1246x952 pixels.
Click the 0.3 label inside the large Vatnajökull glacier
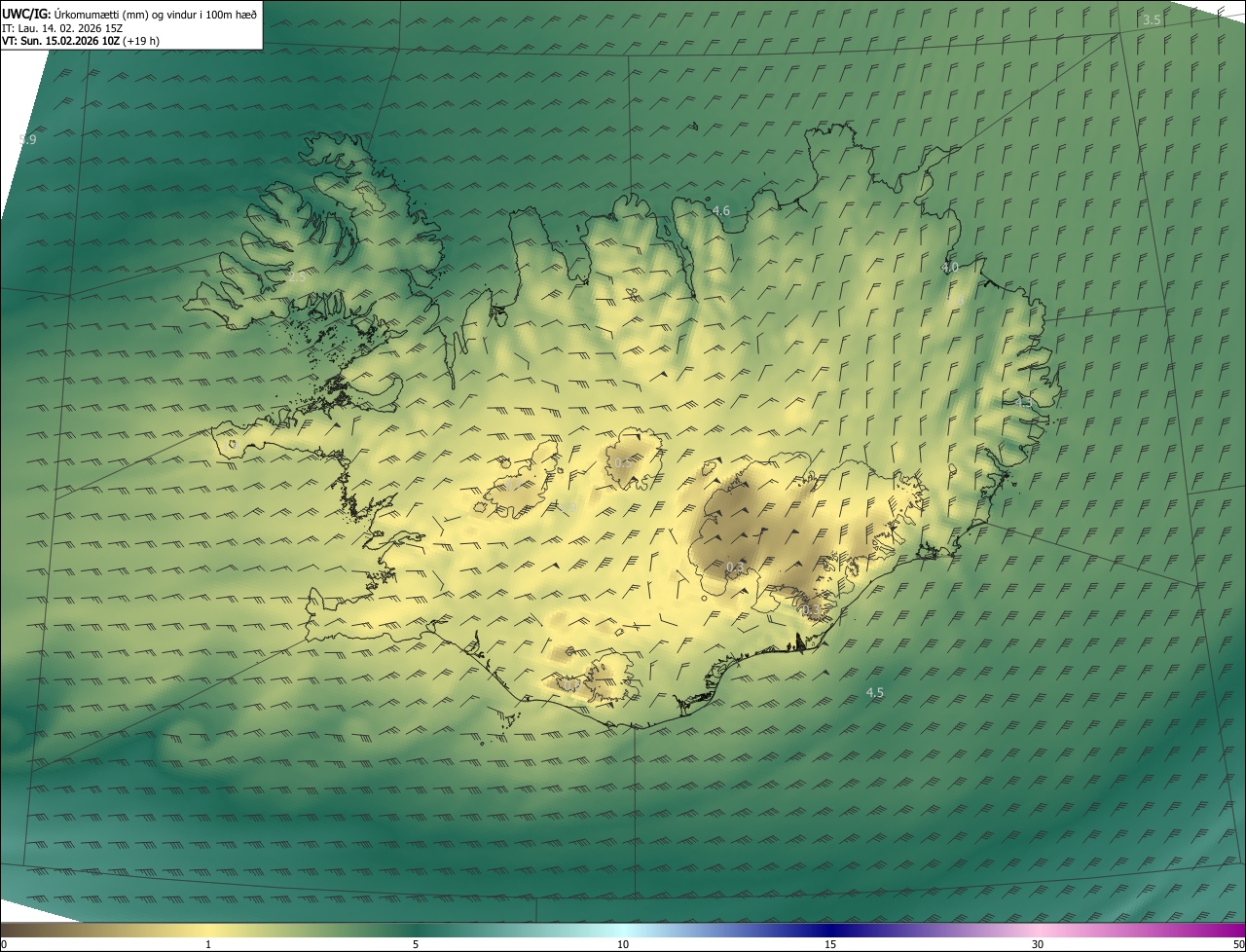click(735, 568)
